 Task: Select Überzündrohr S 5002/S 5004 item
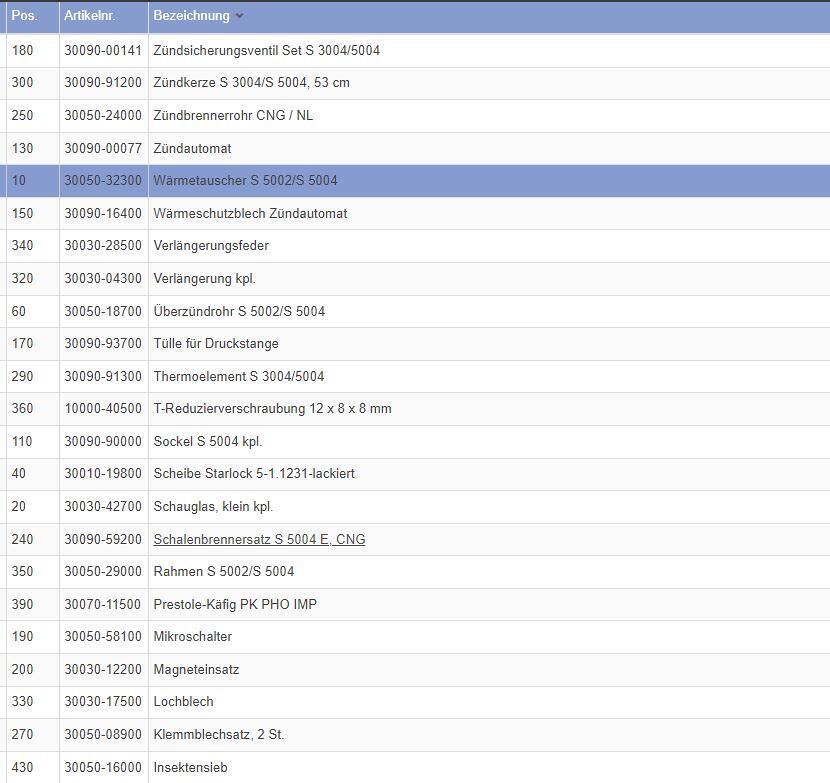tap(239, 311)
